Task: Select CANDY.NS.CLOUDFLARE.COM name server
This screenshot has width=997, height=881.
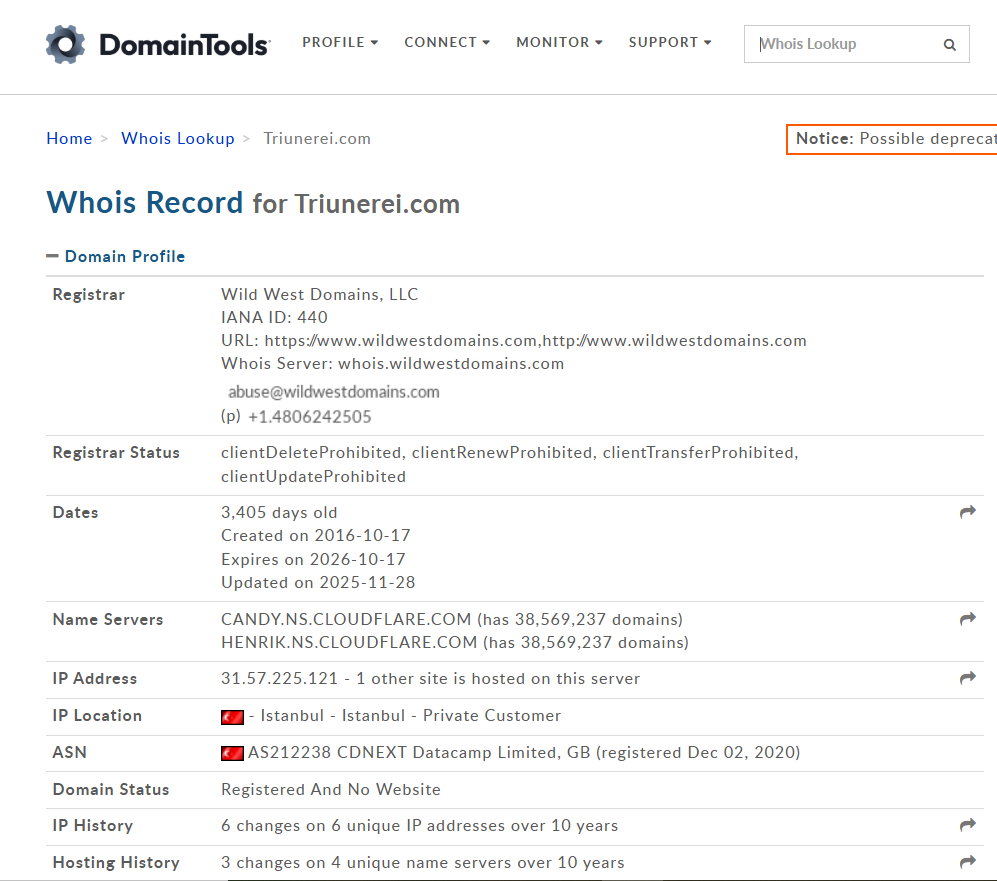Action: tap(346, 619)
